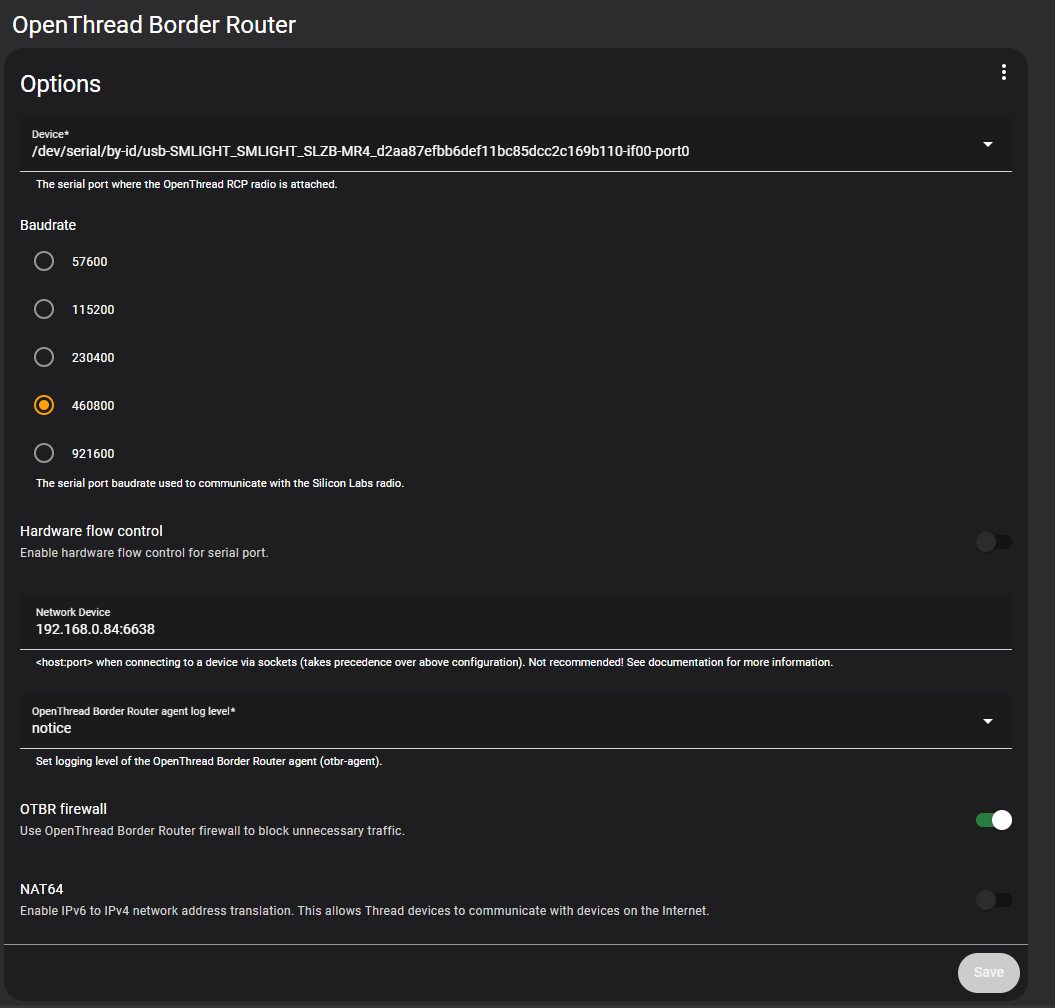Disable the OTBR firewall toggle
Screen dimensions: 1055x1008
click(x=993, y=820)
